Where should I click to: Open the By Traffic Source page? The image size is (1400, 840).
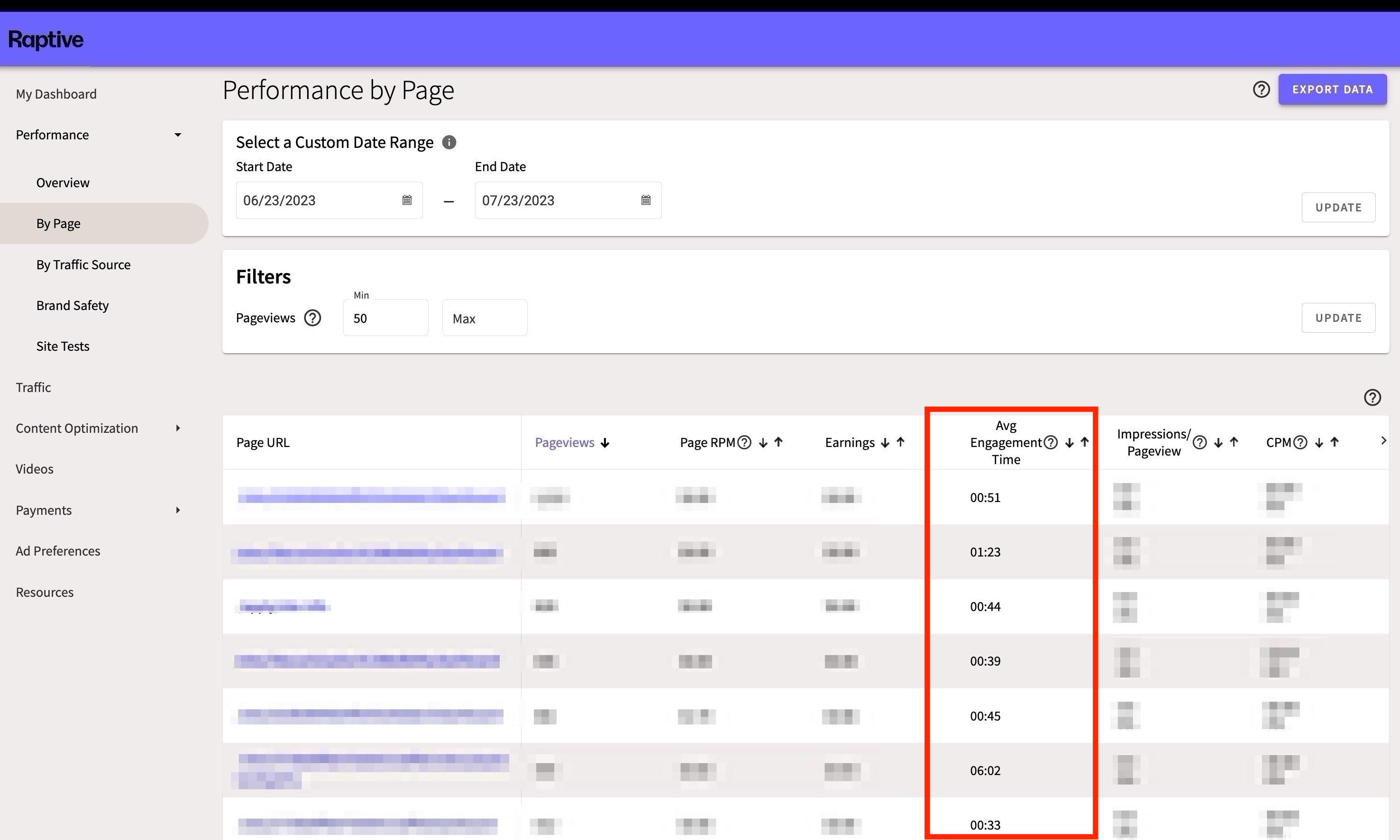(83, 265)
